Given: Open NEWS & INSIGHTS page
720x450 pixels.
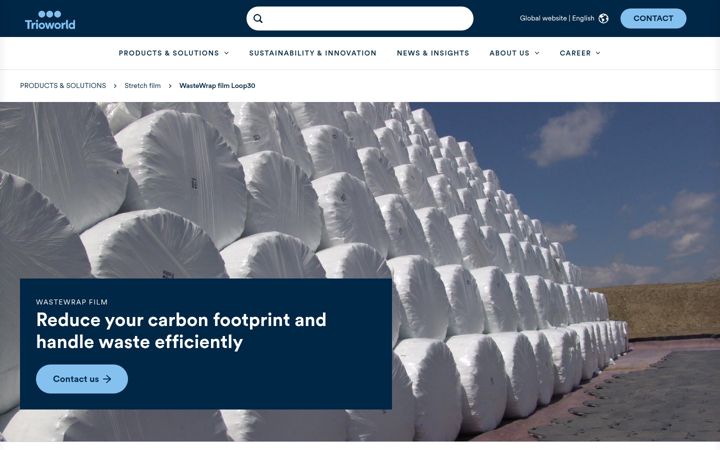Looking at the screenshot, I should [x=433, y=53].
